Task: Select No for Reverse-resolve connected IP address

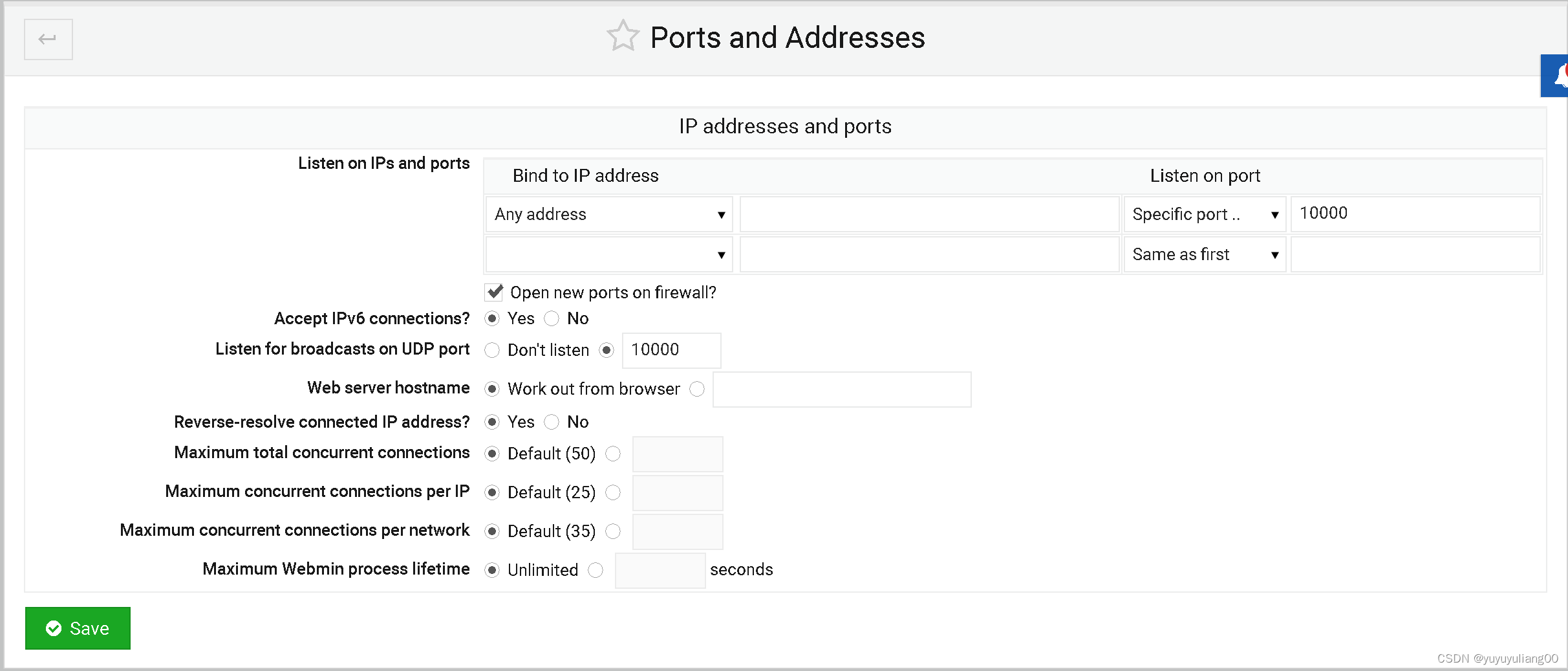Action: (x=552, y=422)
